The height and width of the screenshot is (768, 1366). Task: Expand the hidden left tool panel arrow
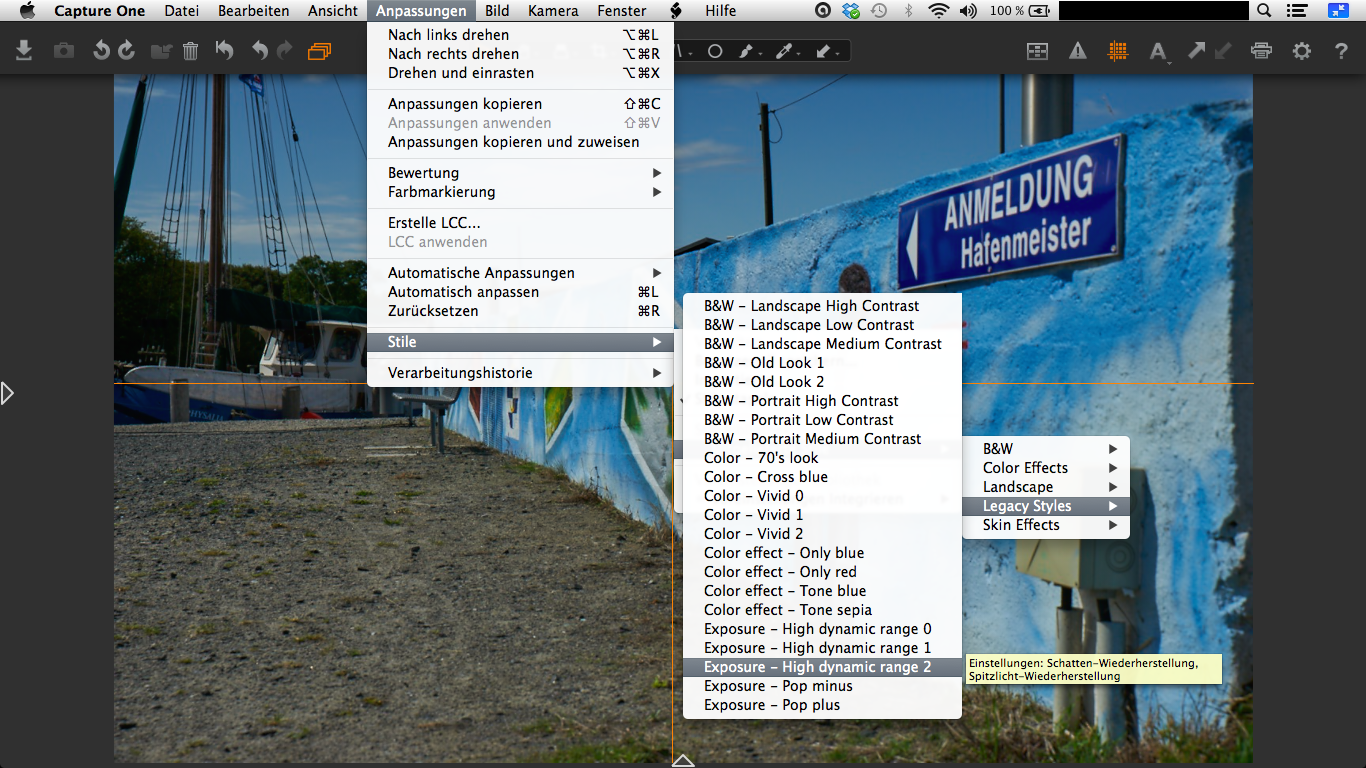[x=7, y=393]
